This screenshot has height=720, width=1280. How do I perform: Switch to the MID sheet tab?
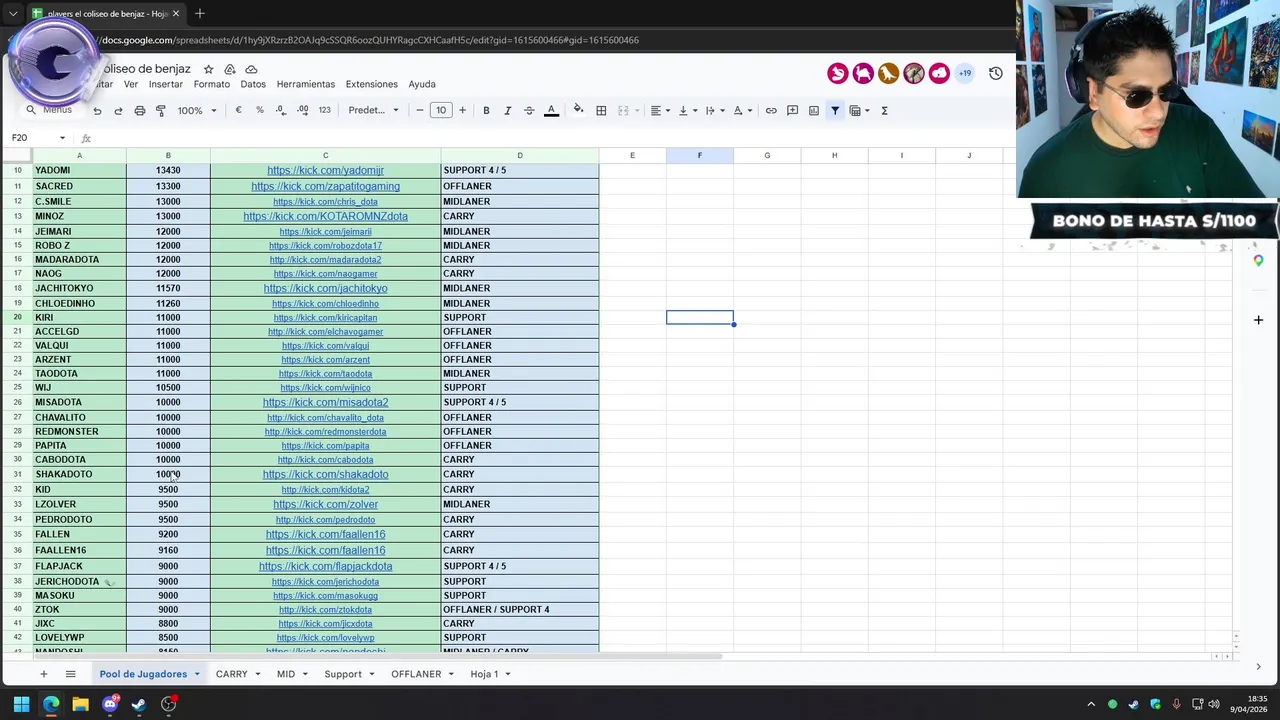pos(286,674)
